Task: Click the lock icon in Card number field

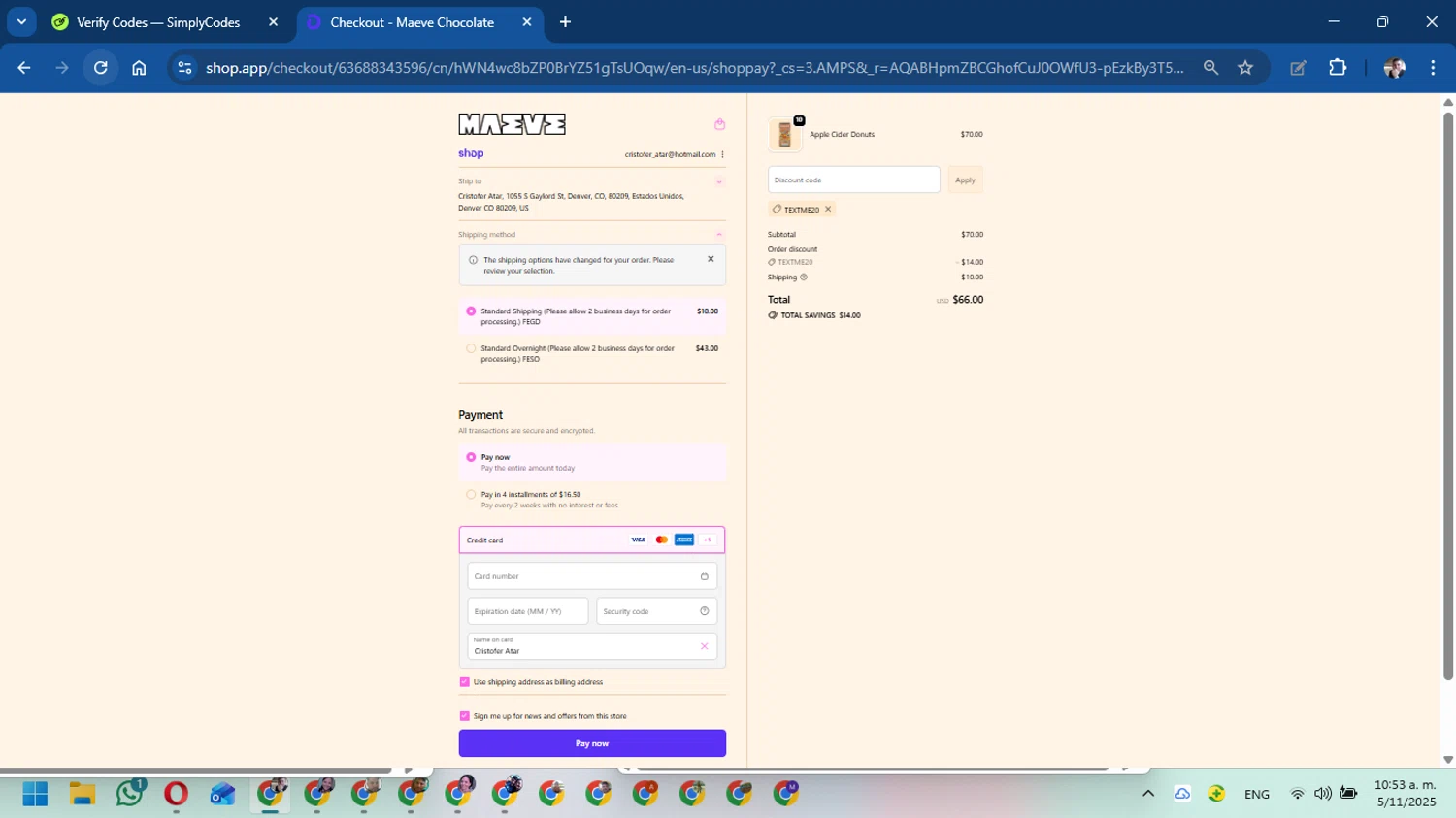Action: pyautogui.click(x=705, y=576)
